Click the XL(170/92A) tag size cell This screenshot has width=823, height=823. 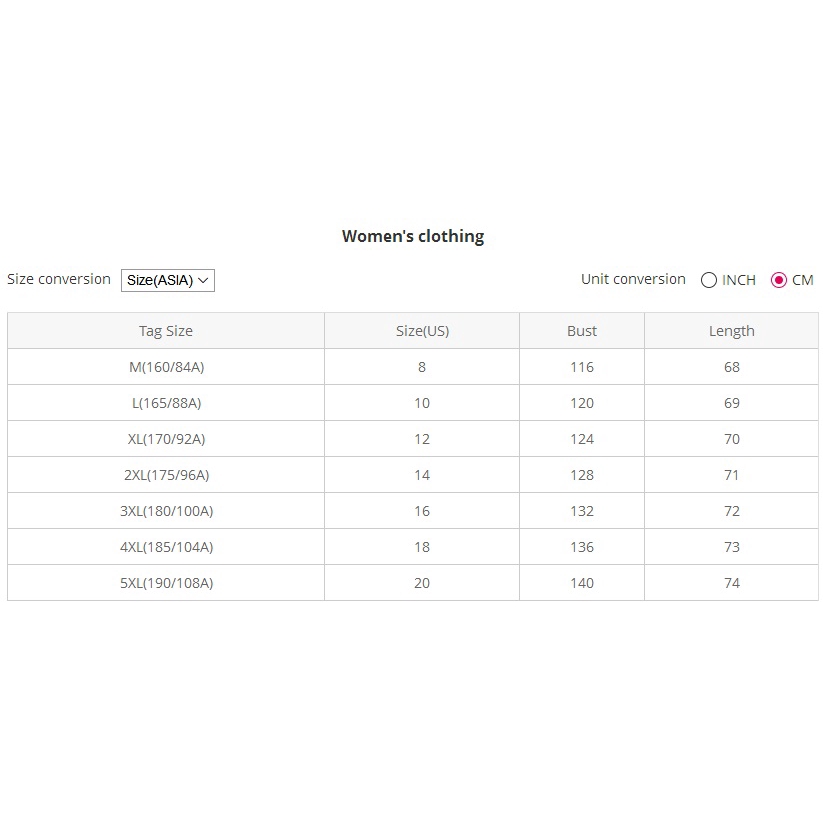click(x=166, y=439)
